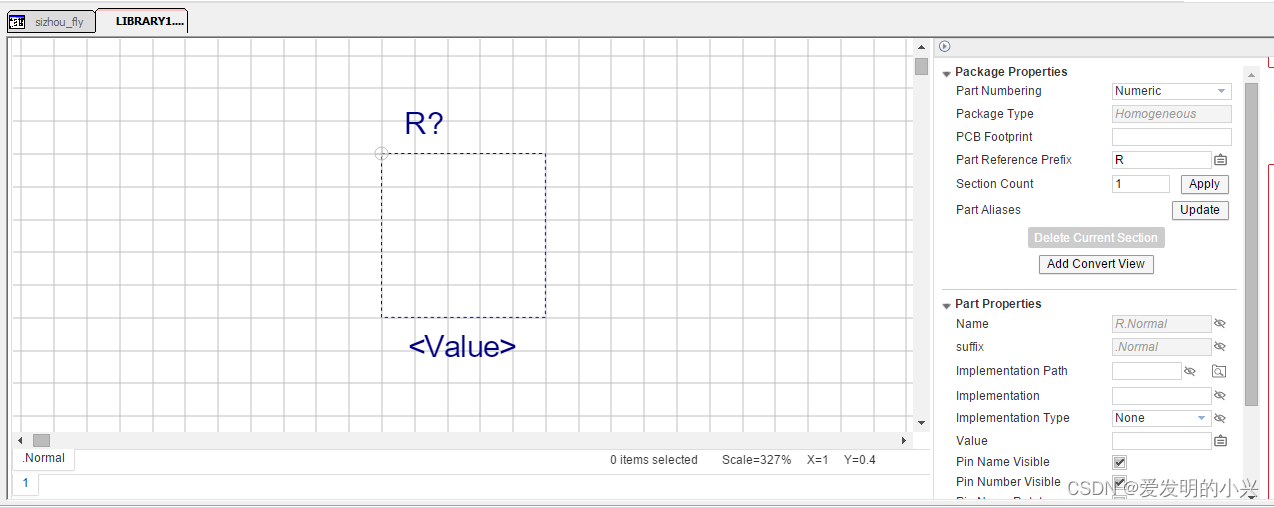Click icon beside Part Reference Prefix field
The image size is (1274, 508).
tap(1220, 160)
